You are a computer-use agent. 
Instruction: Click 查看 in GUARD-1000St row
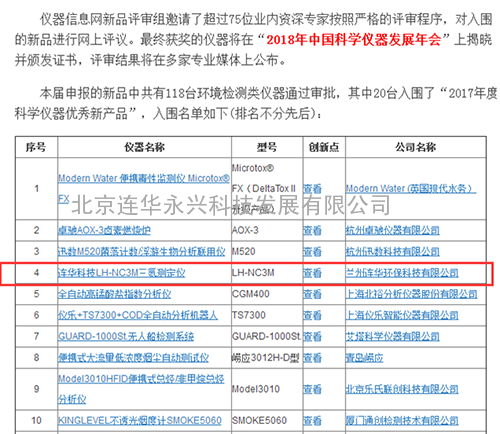click(x=312, y=336)
